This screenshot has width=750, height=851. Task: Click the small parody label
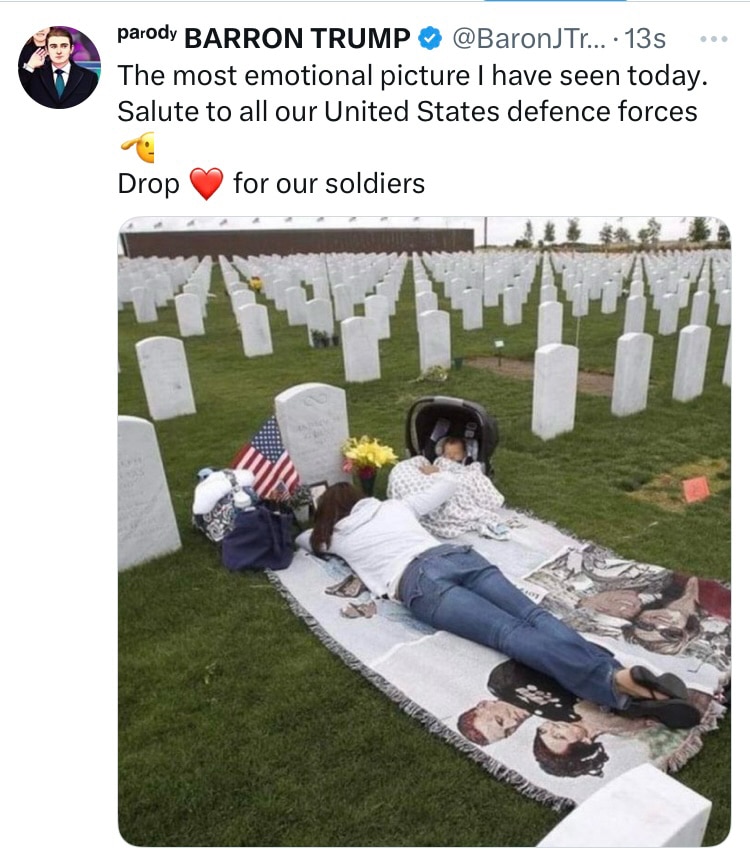click(x=147, y=33)
